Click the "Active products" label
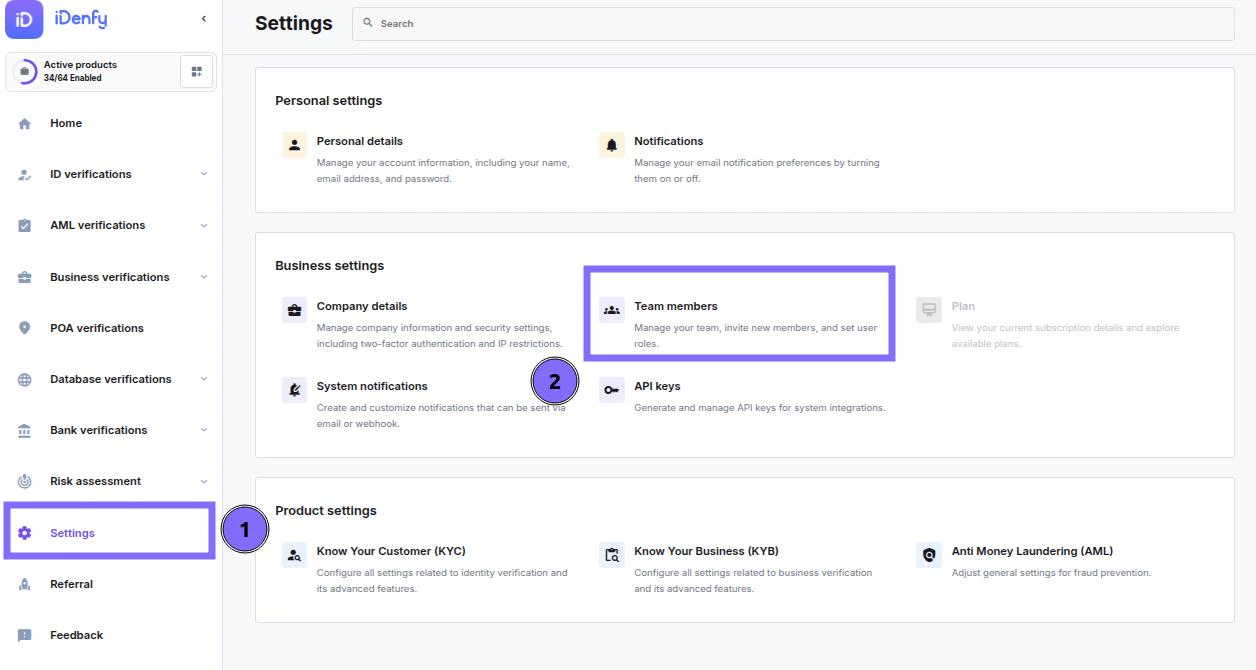This screenshot has width=1256, height=670. [80, 65]
